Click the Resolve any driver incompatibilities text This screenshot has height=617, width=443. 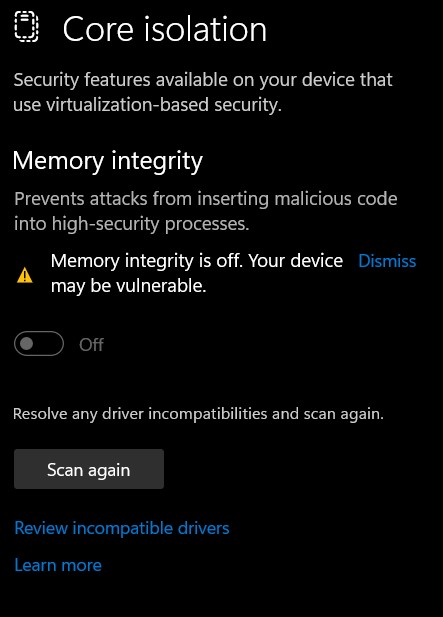pos(198,414)
